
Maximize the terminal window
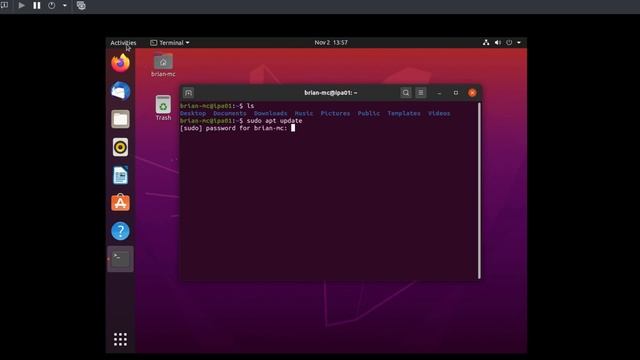pyautogui.click(x=456, y=93)
